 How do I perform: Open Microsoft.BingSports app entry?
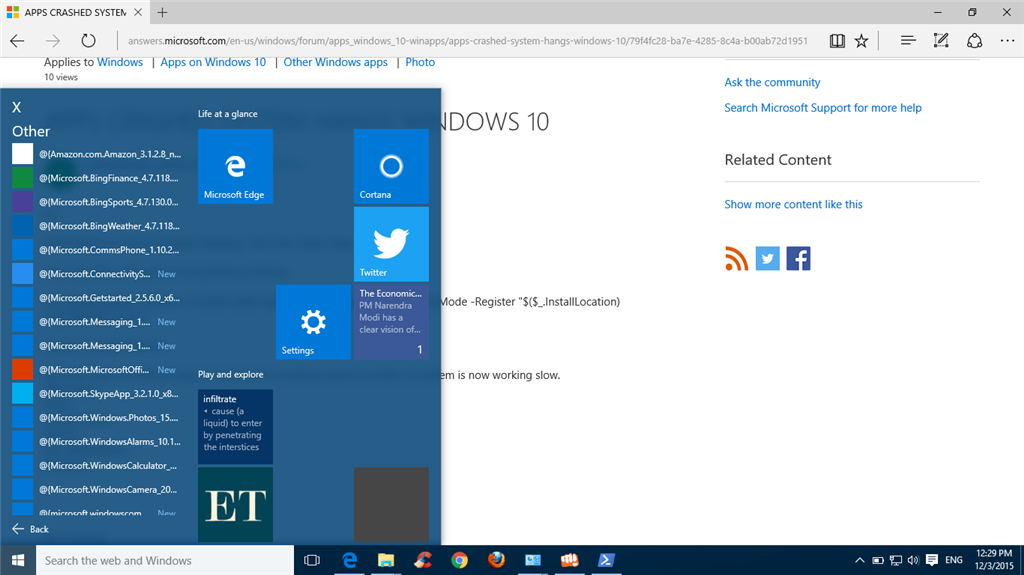(97, 202)
